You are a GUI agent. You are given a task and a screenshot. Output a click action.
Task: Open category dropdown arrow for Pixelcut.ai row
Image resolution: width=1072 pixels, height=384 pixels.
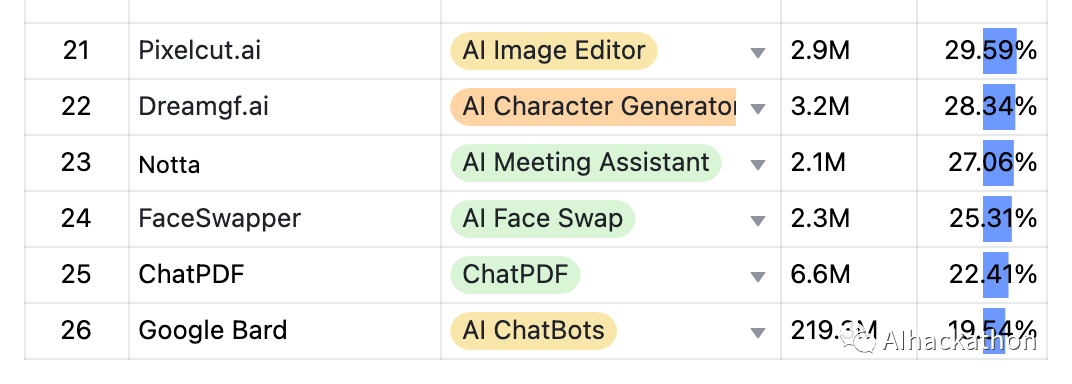757,53
